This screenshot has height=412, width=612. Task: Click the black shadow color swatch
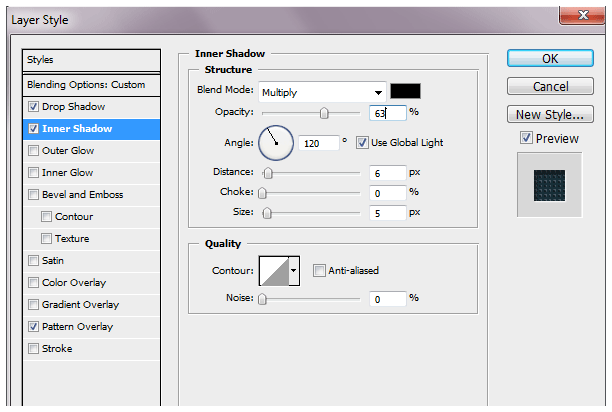click(404, 92)
